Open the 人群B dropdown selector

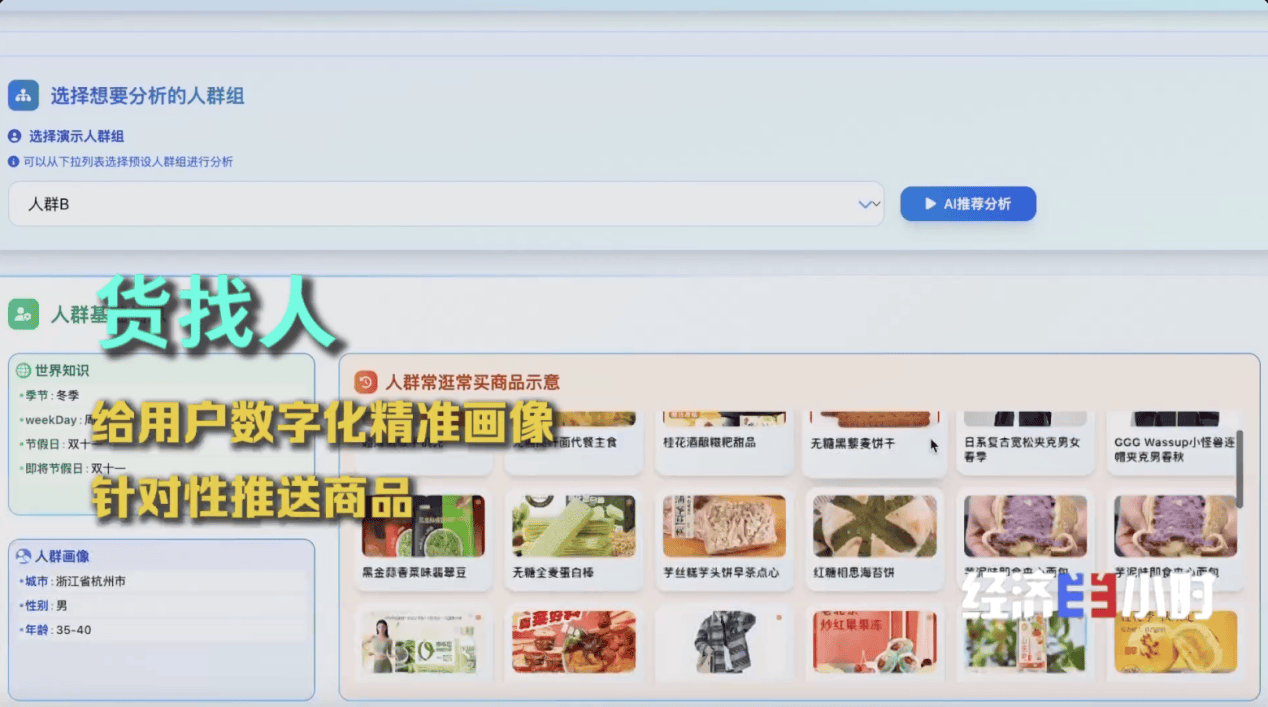click(440, 204)
